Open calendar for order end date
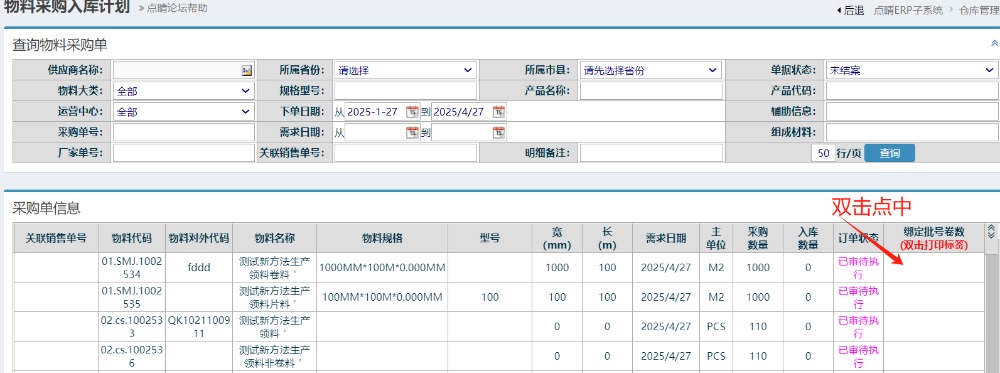The image size is (1000, 373). coord(499,112)
